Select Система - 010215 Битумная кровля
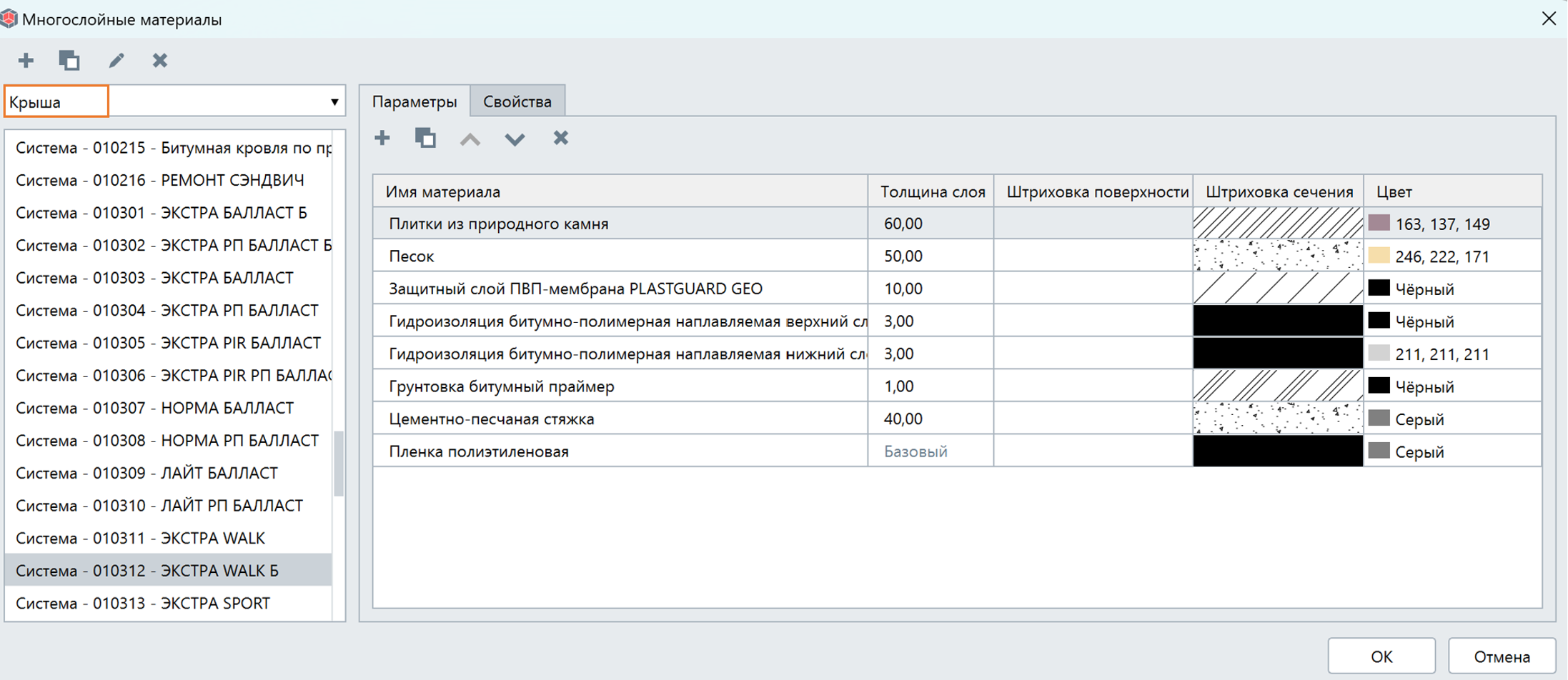 click(x=169, y=148)
